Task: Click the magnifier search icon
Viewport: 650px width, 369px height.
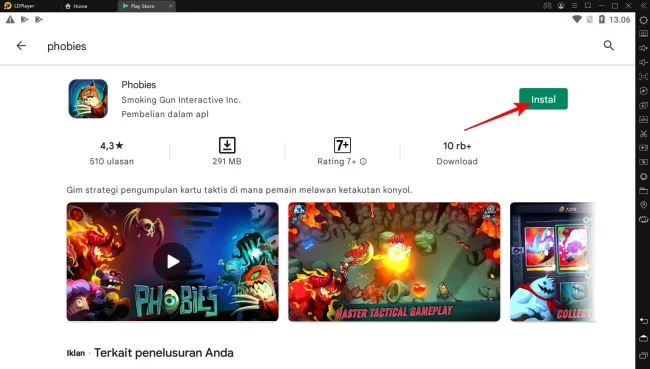Action: click(x=609, y=46)
